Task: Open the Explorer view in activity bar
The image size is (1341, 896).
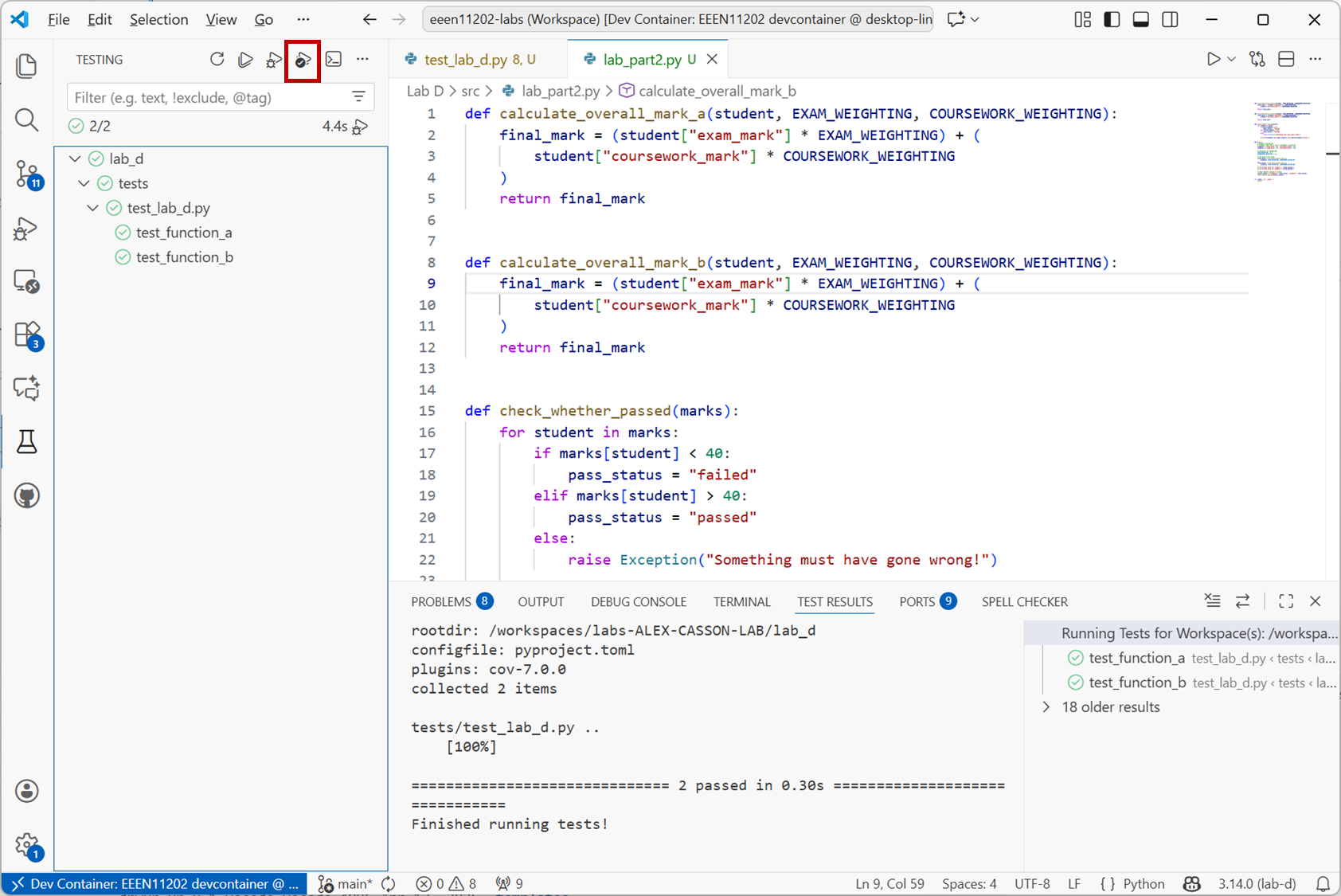Action: point(26,66)
